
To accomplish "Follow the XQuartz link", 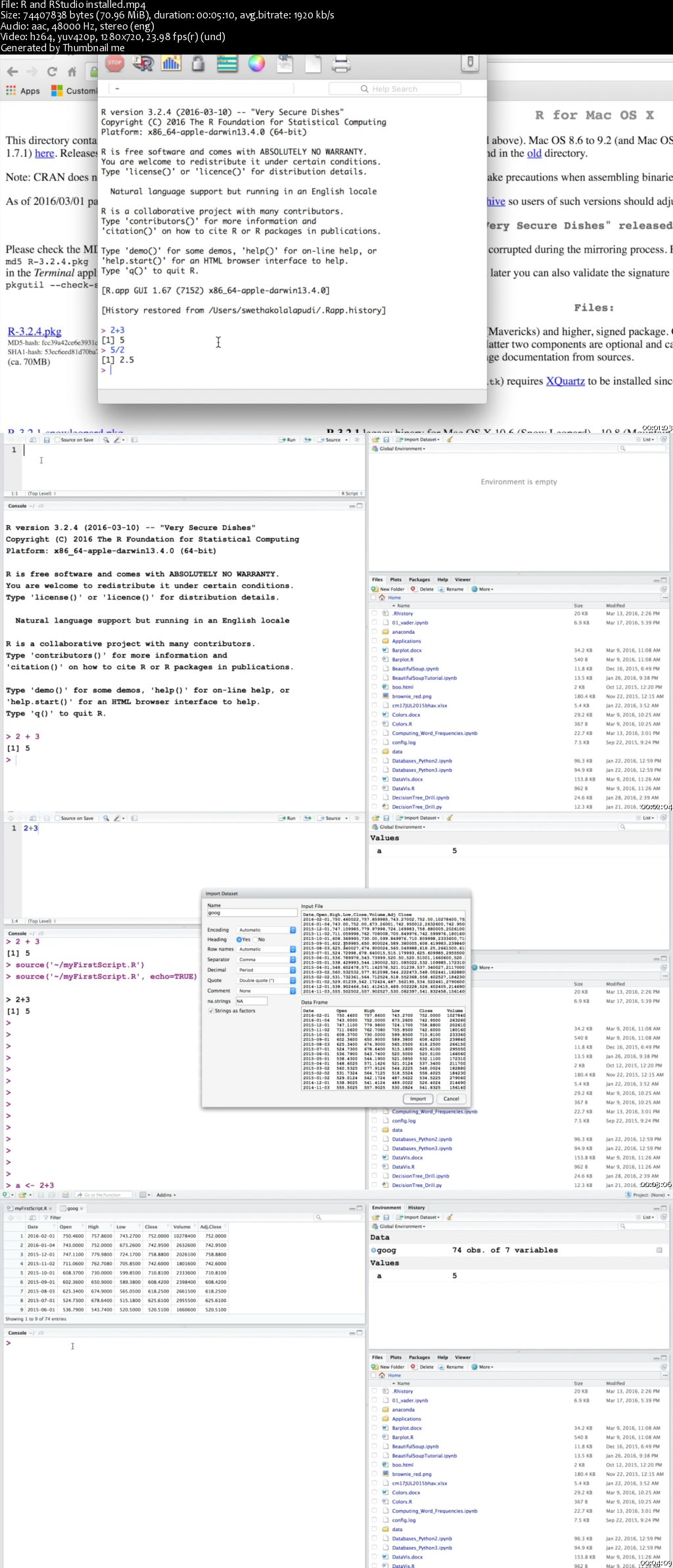I will coord(565,381).
